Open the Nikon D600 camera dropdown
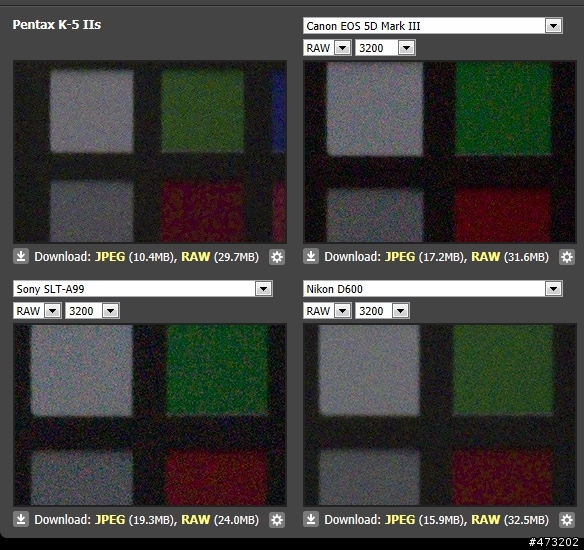This screenshot has height=550, width=584. coord(432,289)
